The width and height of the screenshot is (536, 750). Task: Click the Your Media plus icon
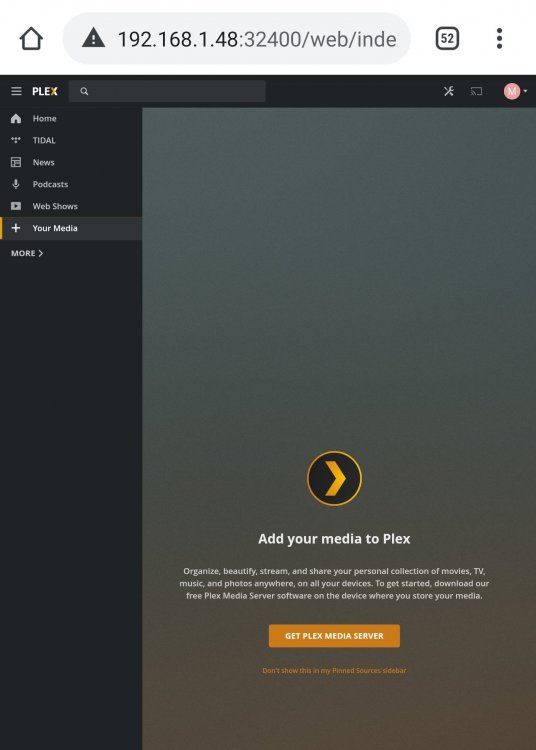[x=16, y=228]
